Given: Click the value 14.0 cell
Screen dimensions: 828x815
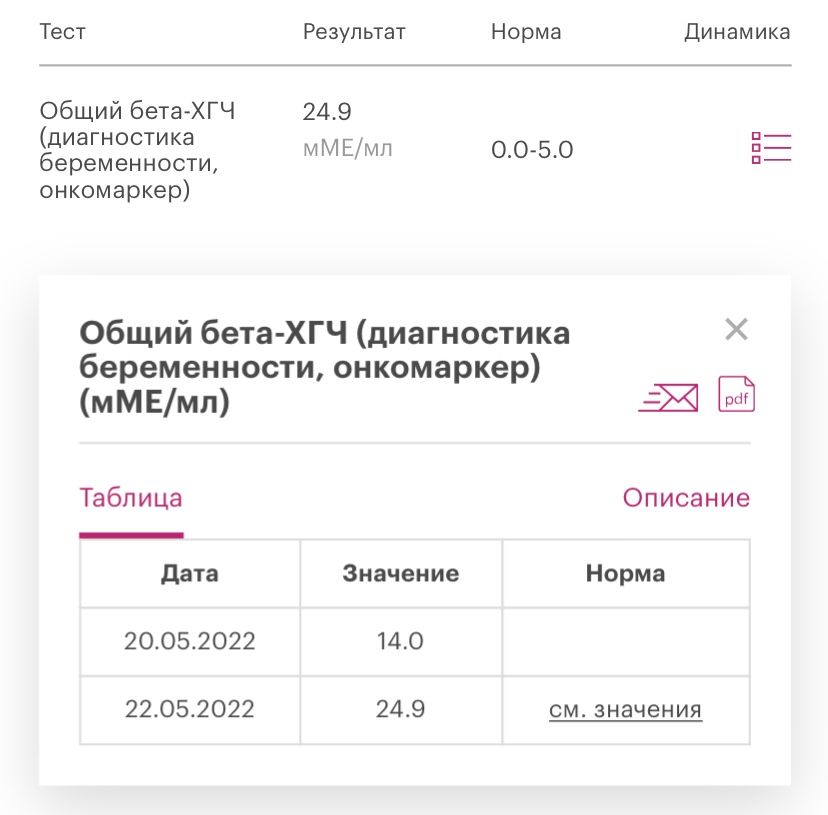Looking at the screenshot, I should pos(400,641).
